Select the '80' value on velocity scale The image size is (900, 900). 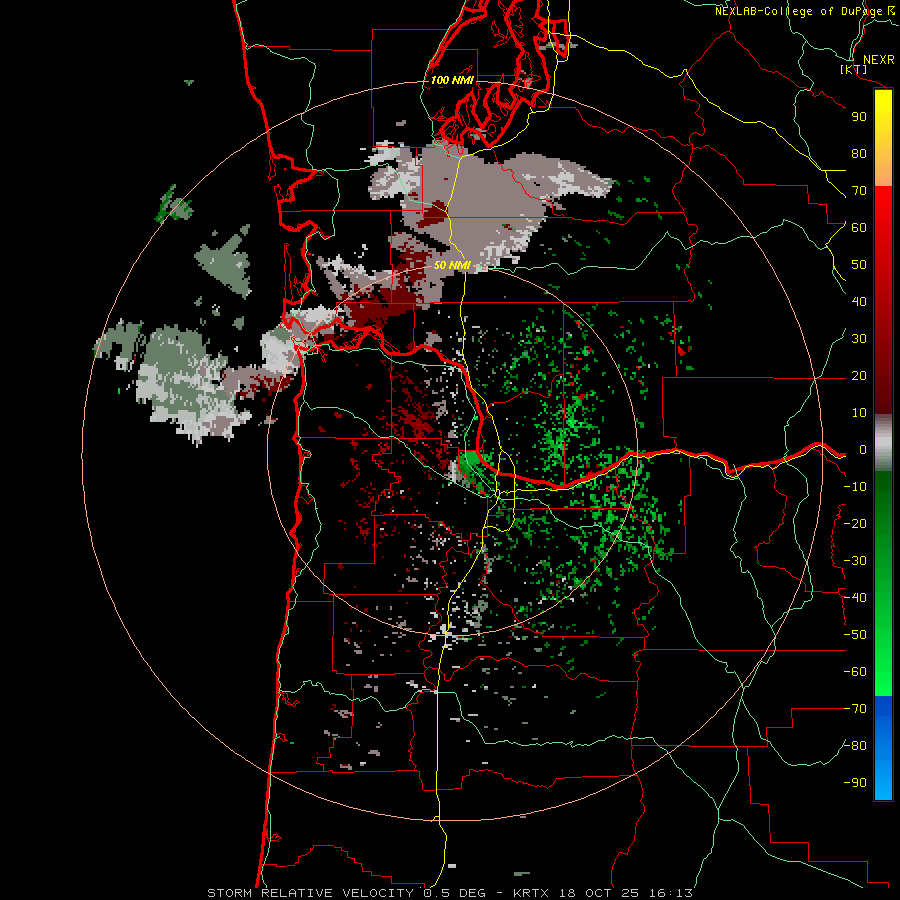click(x=859, y=154)
